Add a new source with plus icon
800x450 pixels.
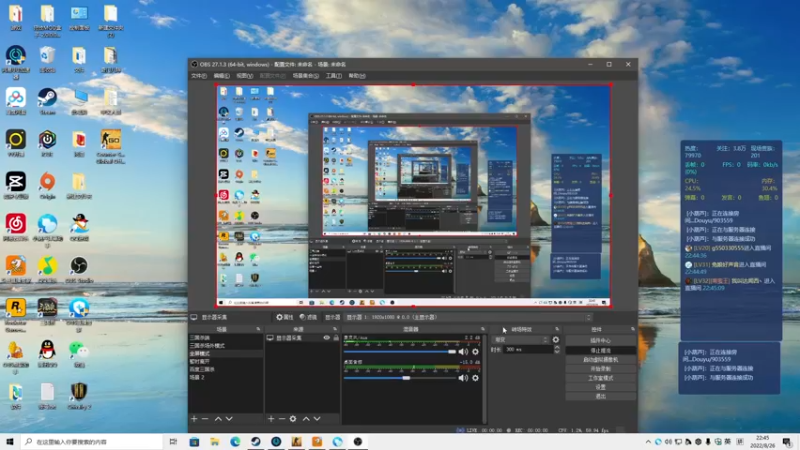(271, 419)
